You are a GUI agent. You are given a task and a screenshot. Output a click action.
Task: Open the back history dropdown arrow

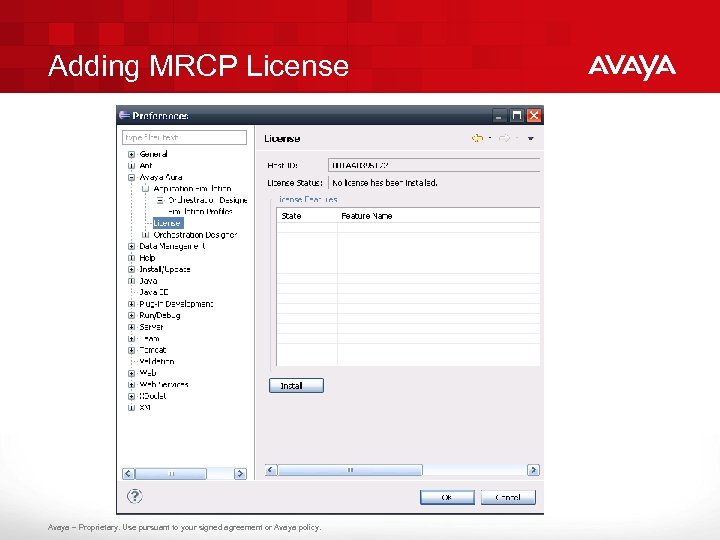[x=490, y=138]
